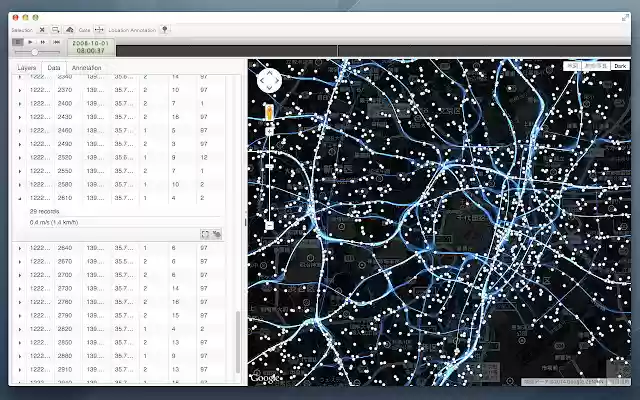Click the cell with value 2880

point(65,356)
